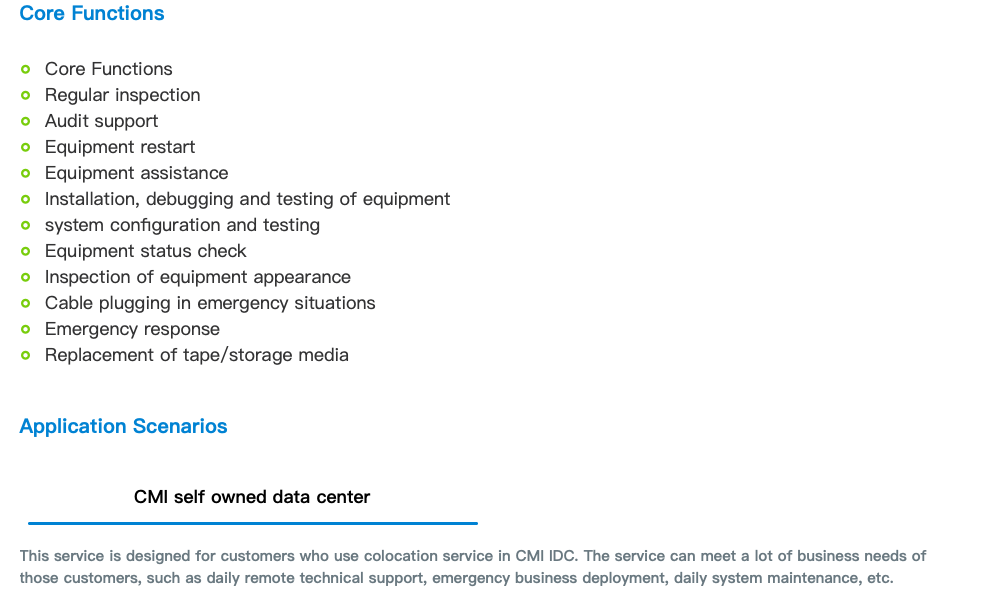Click Installation, debugging and testing of equipment
The width and height of the screenshot is (993, 606).
[x=247, y=199]
